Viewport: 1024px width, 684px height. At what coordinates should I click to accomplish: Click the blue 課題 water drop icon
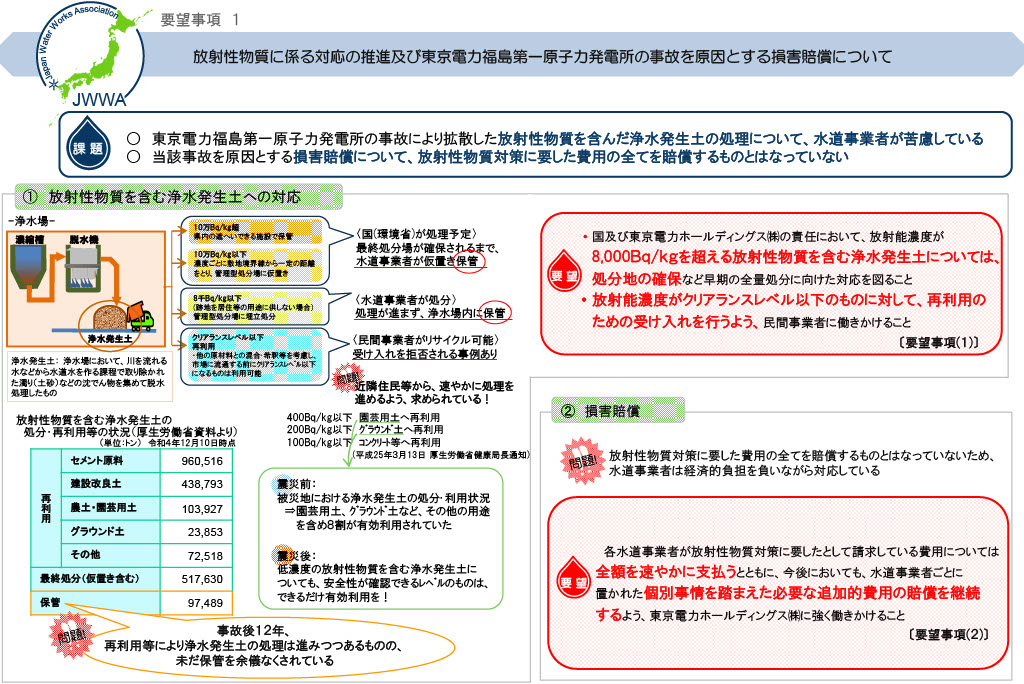tap(88, 144)
